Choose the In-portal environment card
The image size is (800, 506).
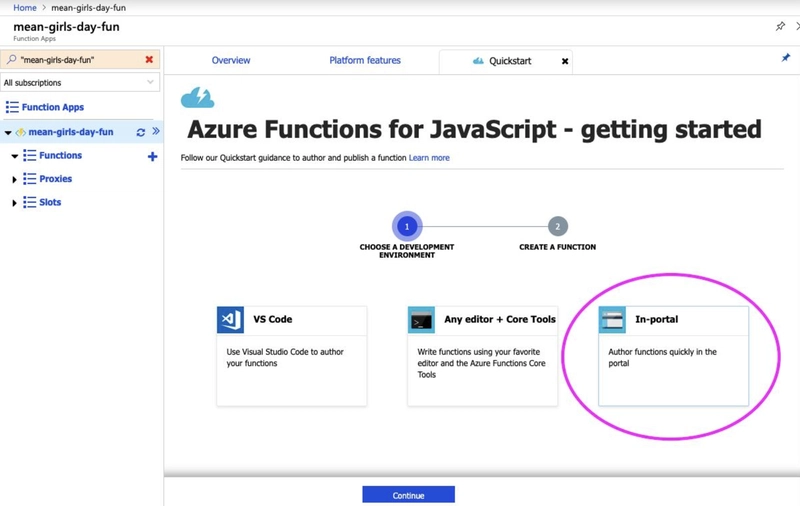pyautogui.click(x=673, y=356)
